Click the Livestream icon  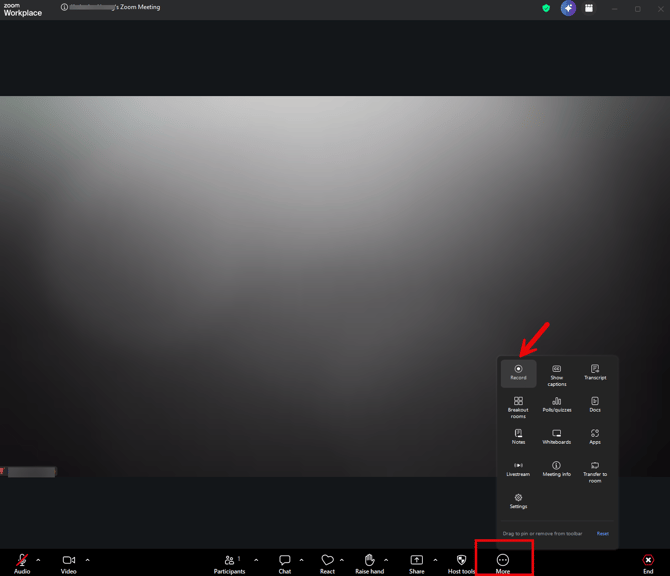point(518,467)
